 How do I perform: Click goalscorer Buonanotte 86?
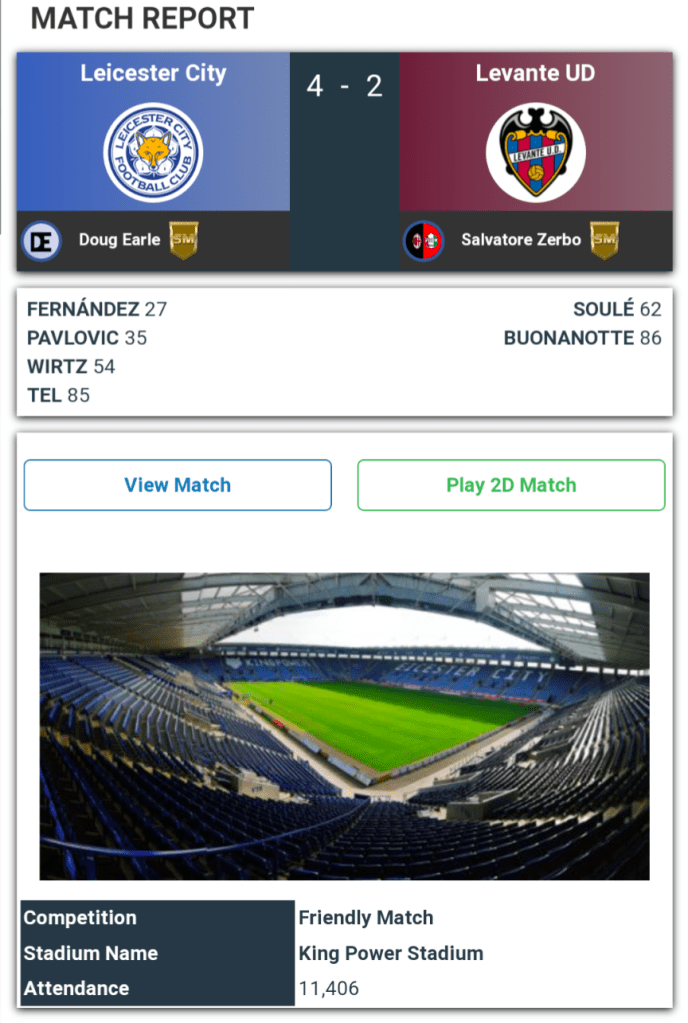coord(582,338)
